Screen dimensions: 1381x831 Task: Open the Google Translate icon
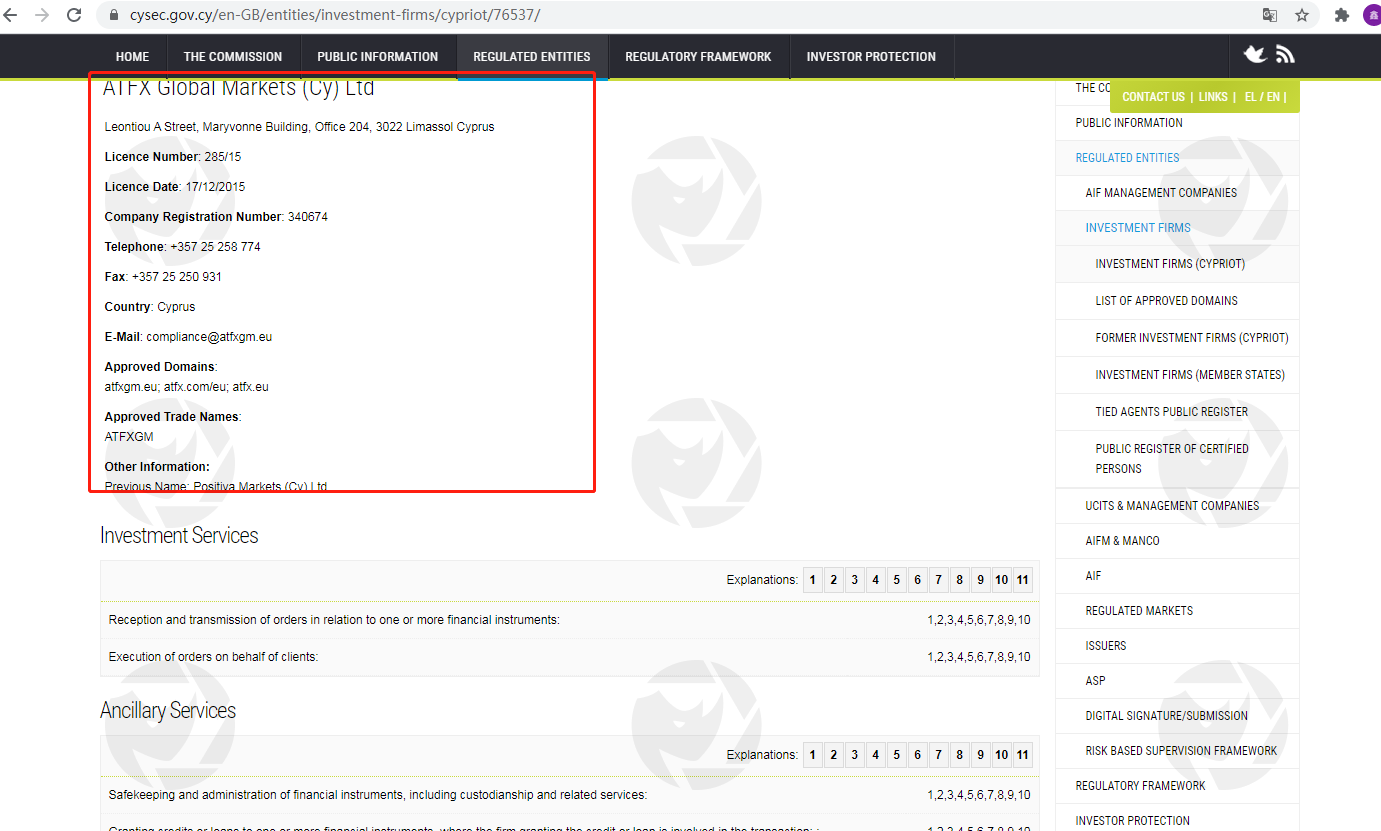[x=1269, y=15]
